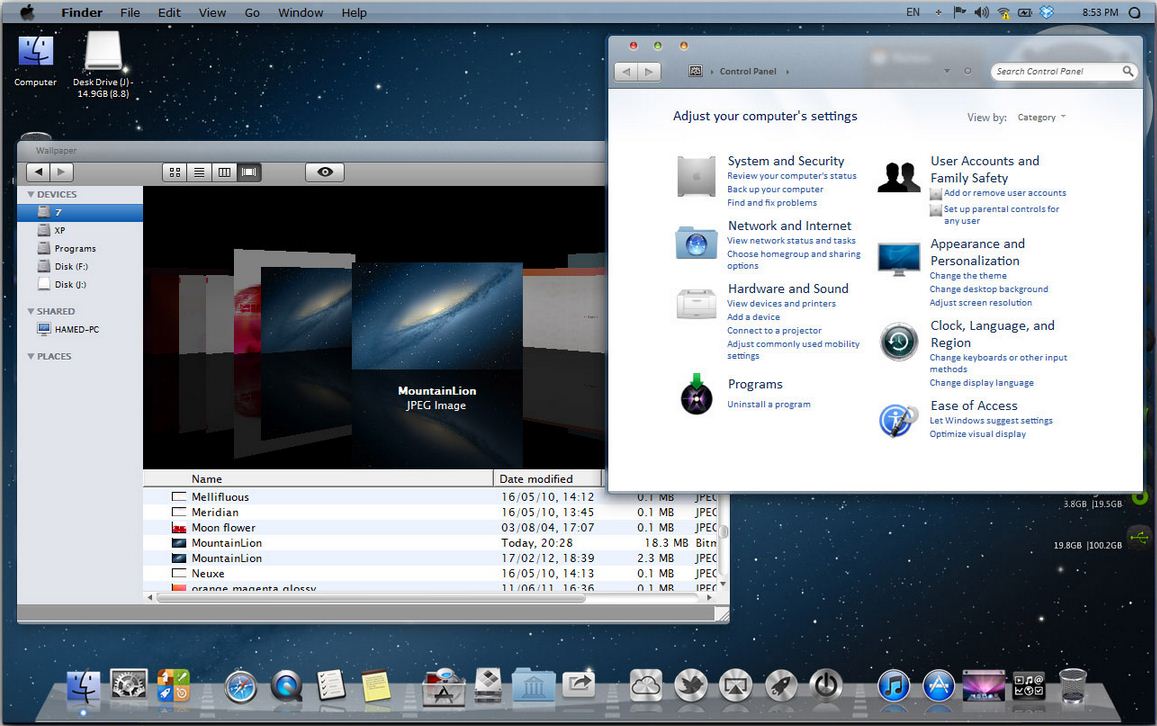
Task: Open the Library folder in the dock
Action: 533,687
